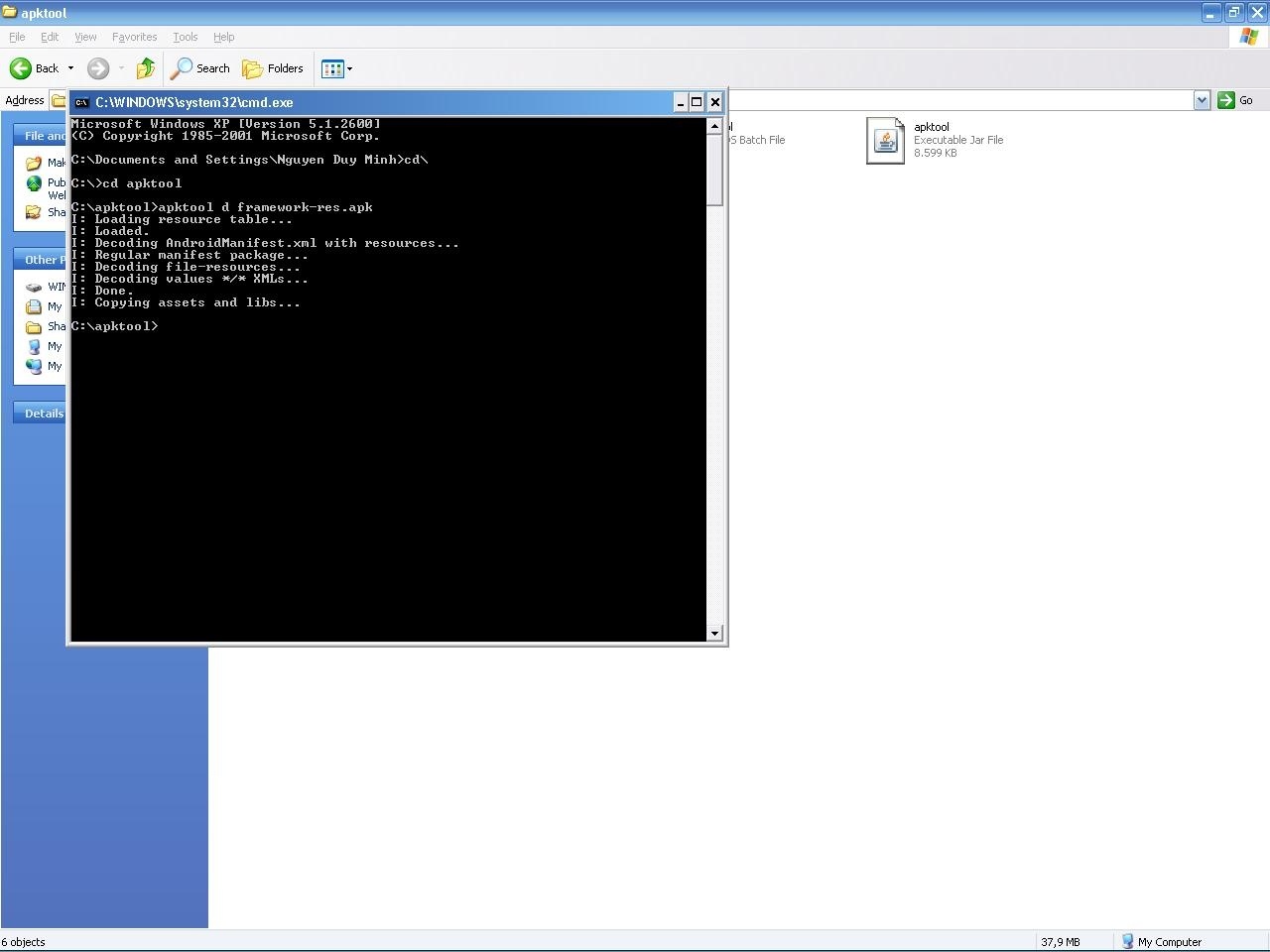Open the Tools menu
Viewport: 1270px width, 952px height.
pos(186,37)
